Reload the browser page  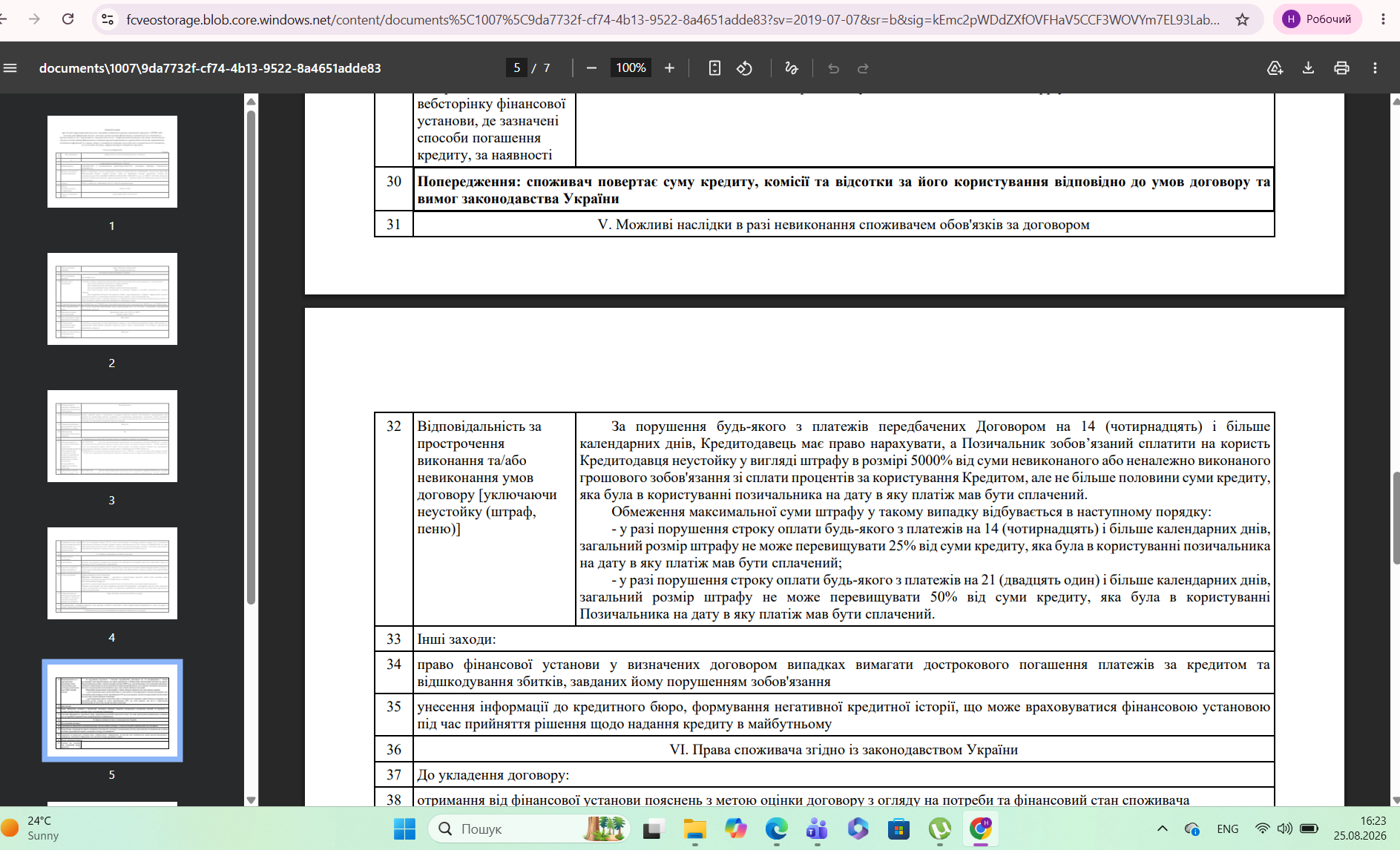pos(68,19)
